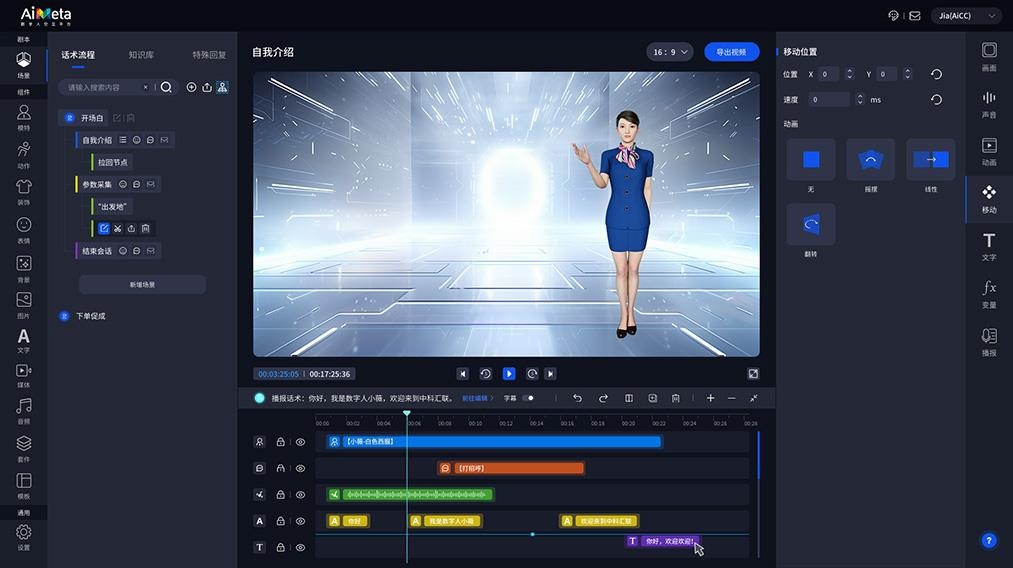Toggle the 字幕 subtitle switch
Screen dimensions: 1013x568
(528, 398)
